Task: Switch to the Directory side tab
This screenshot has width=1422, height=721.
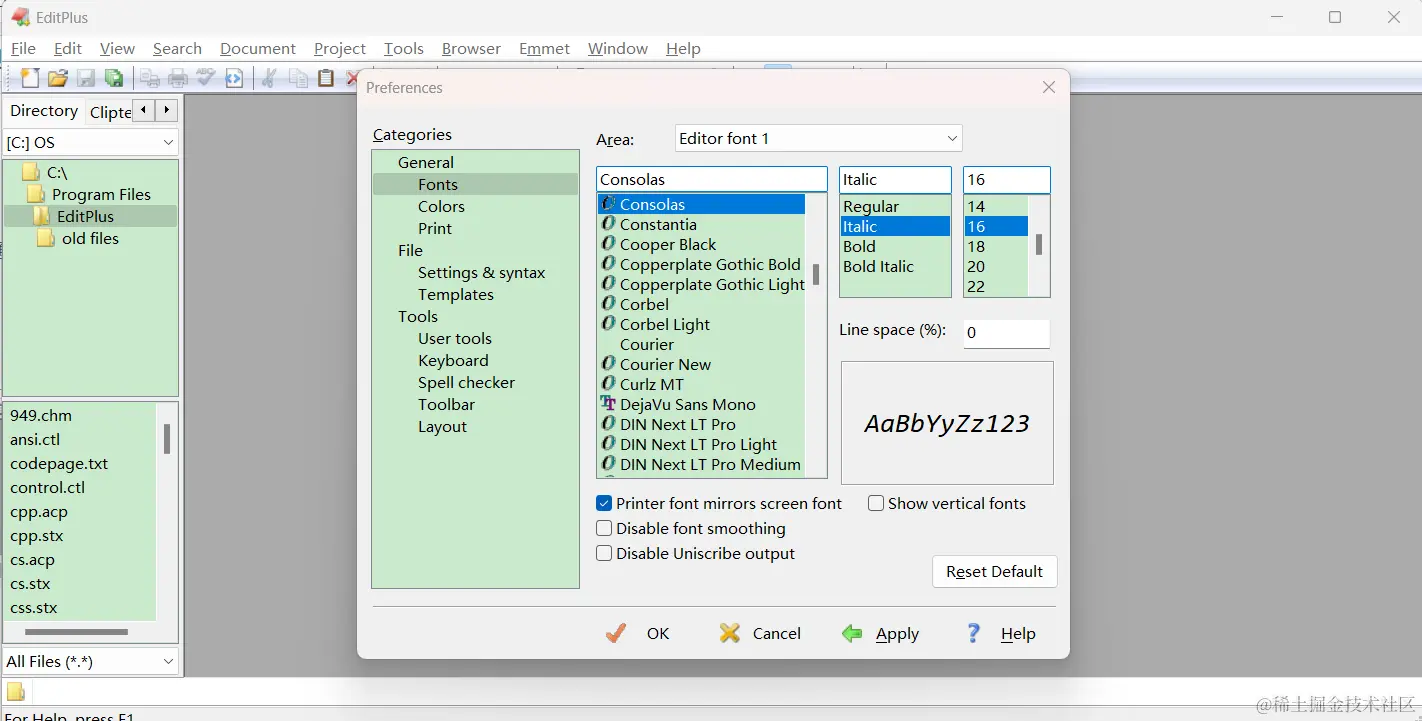Action: pyautogui.click(x=44, y=111)
